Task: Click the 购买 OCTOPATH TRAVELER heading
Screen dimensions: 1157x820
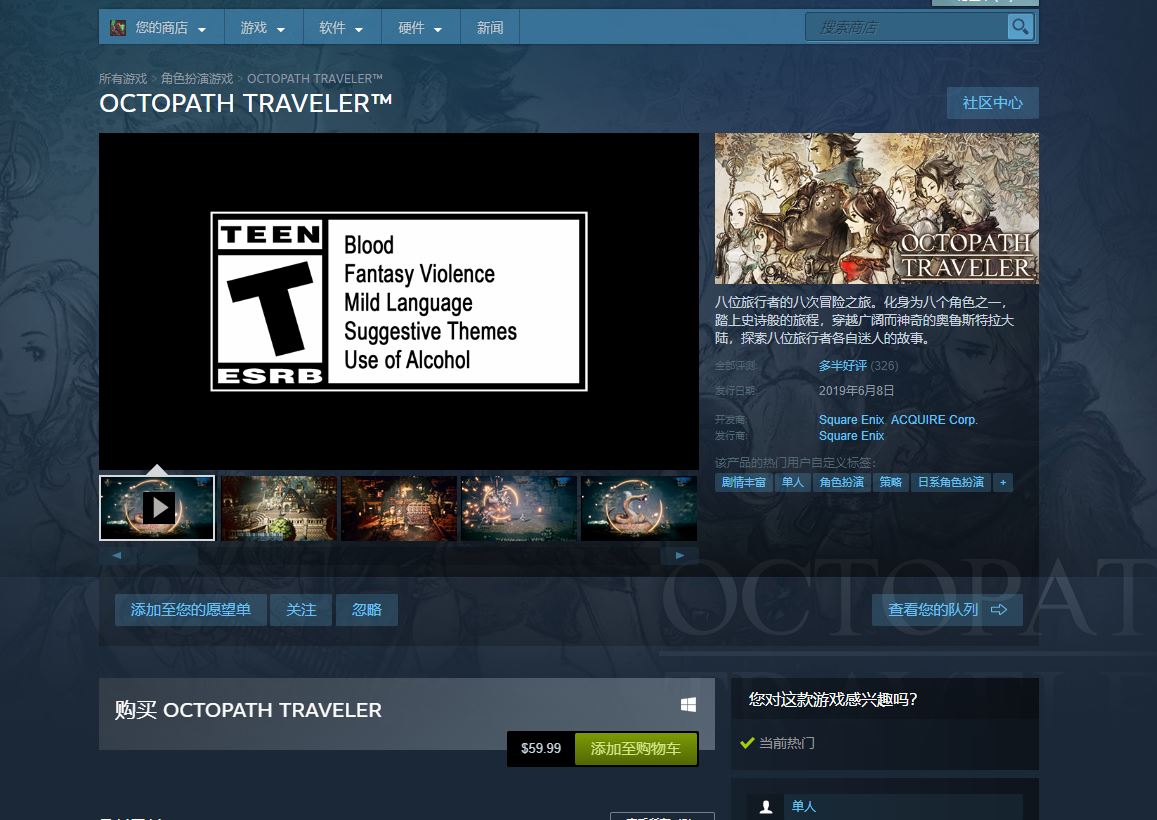Action: pos(248,710)
